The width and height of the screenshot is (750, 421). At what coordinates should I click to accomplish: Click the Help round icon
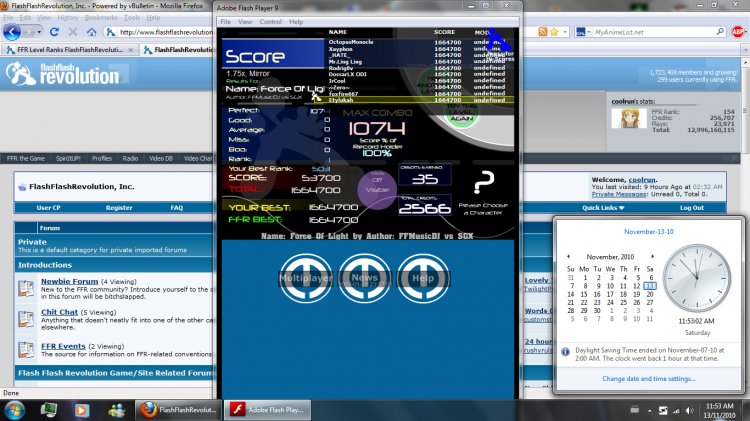(x=423, y=278)
